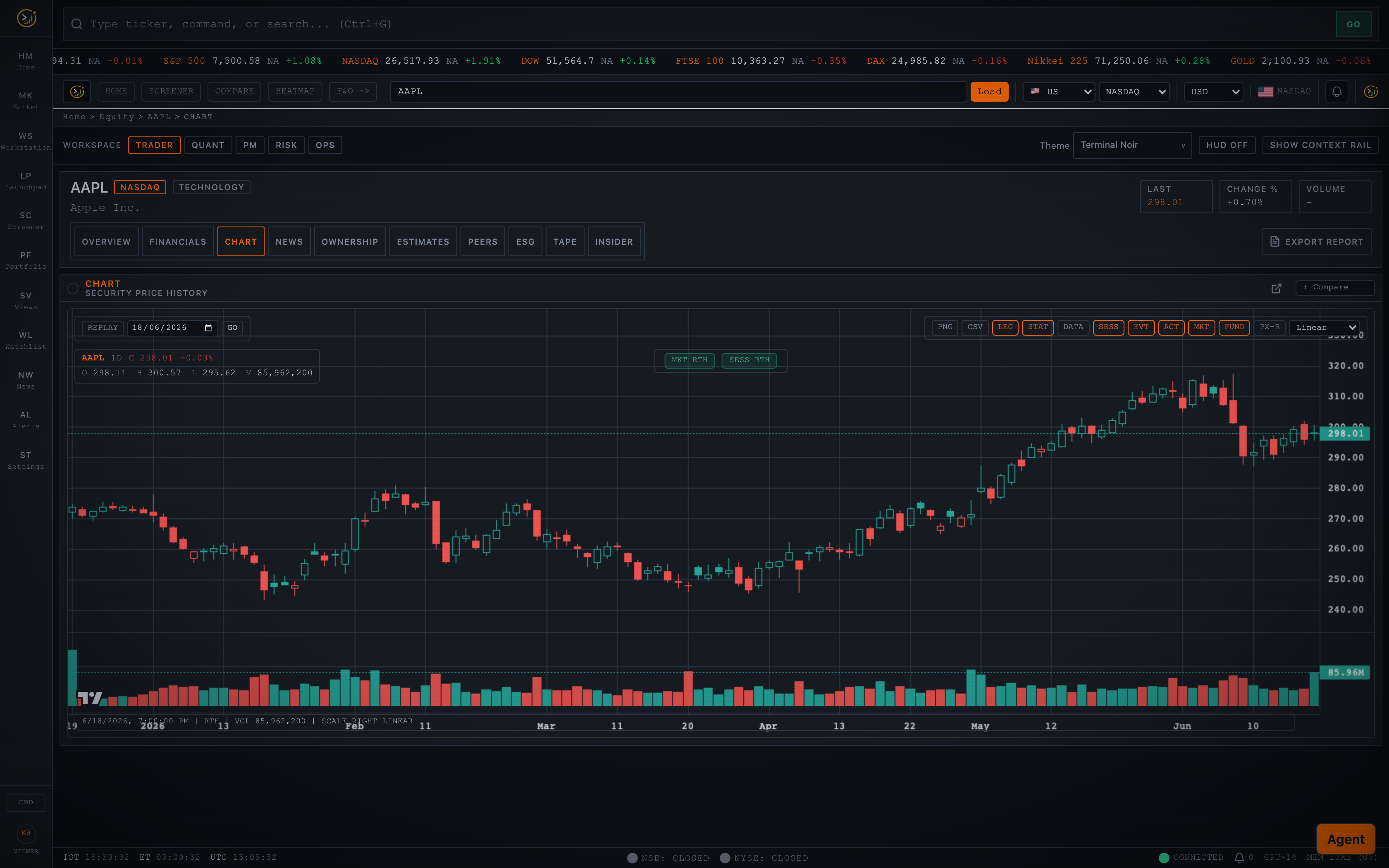Click the 298.01 price marker on axis
The image size is (1389, 868).
coord(1344,434)
